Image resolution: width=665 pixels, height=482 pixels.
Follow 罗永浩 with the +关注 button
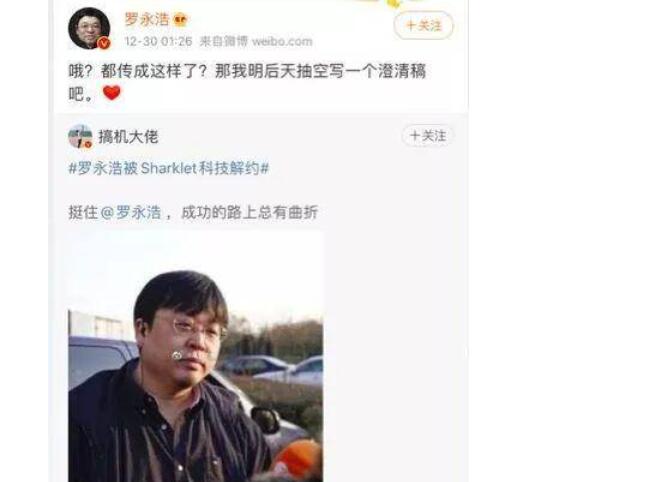click(423, 25)
